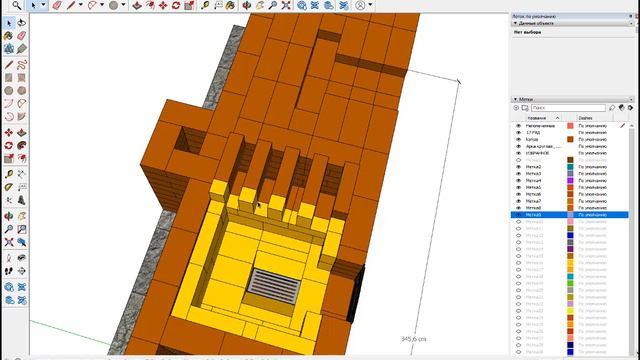Pick Paint Bucket tool in top toolbar
The width and height of the screenshot is (640, 360).
[231, 5]
